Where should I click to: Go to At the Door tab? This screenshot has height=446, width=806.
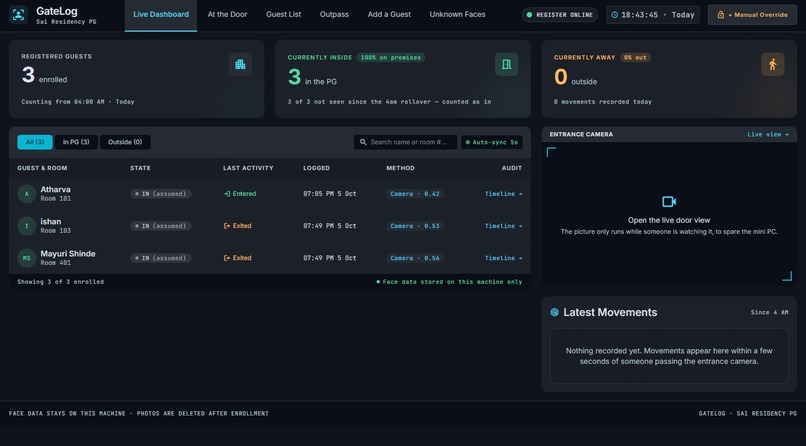pos(227,14)
